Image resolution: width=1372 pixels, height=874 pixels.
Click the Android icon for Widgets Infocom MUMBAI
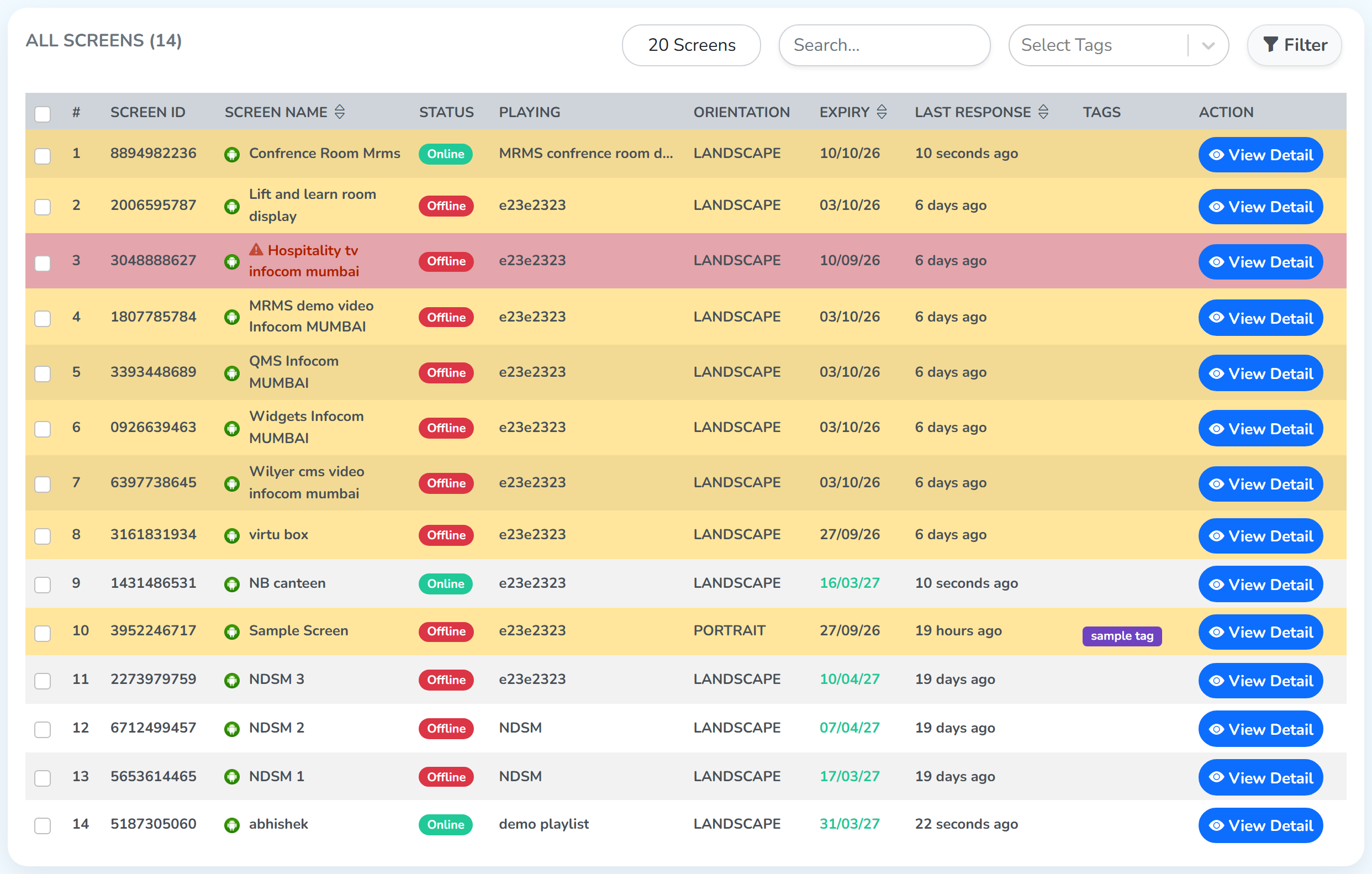[x=232, y=429]
